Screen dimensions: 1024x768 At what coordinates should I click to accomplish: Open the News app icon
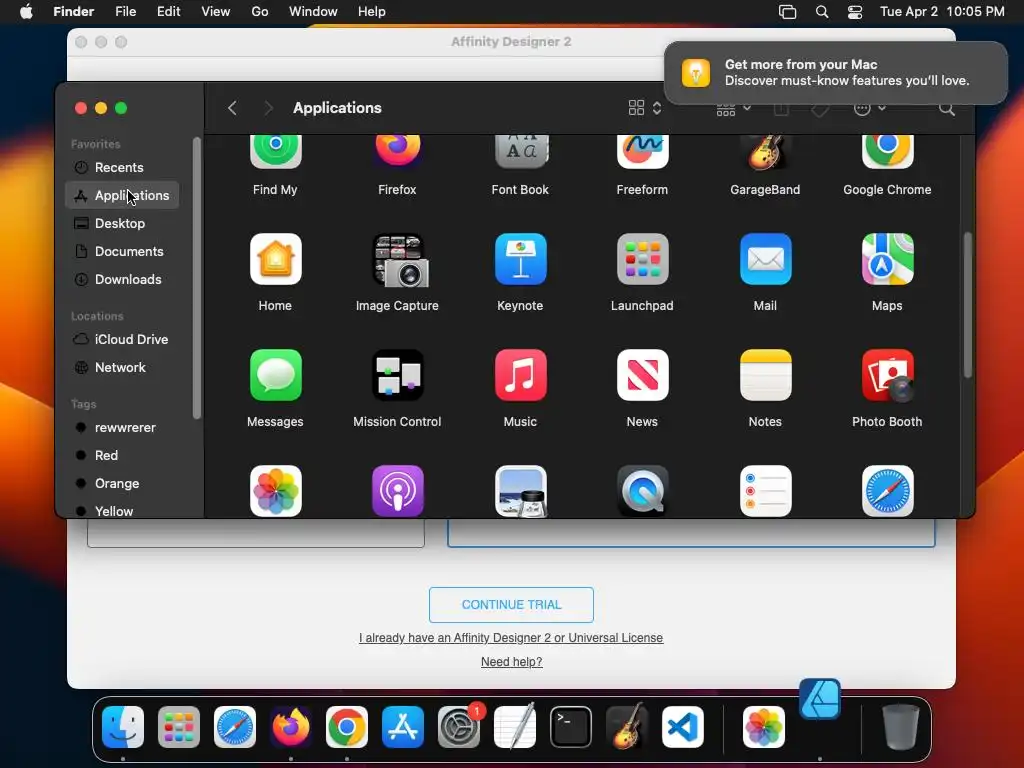coord(643,375)
